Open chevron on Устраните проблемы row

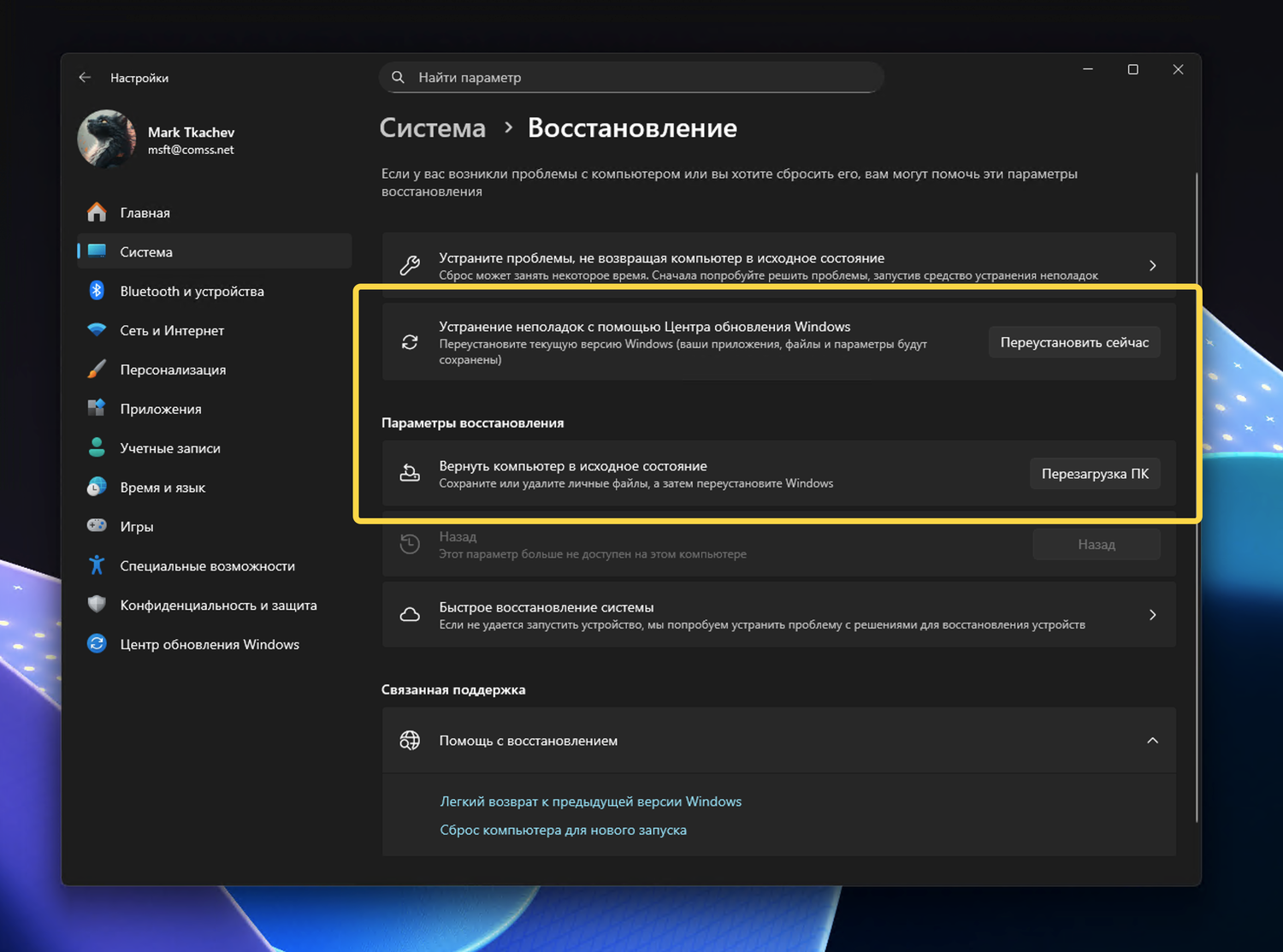tap(1152, 266)
